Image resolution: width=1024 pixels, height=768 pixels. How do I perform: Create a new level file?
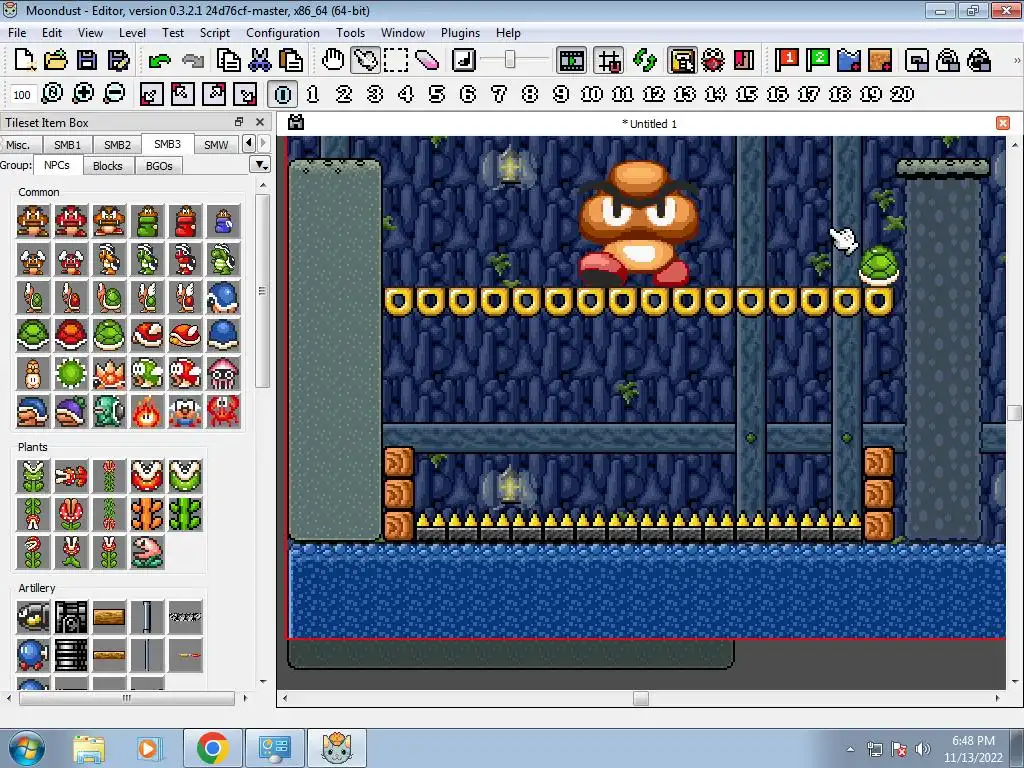24,61
